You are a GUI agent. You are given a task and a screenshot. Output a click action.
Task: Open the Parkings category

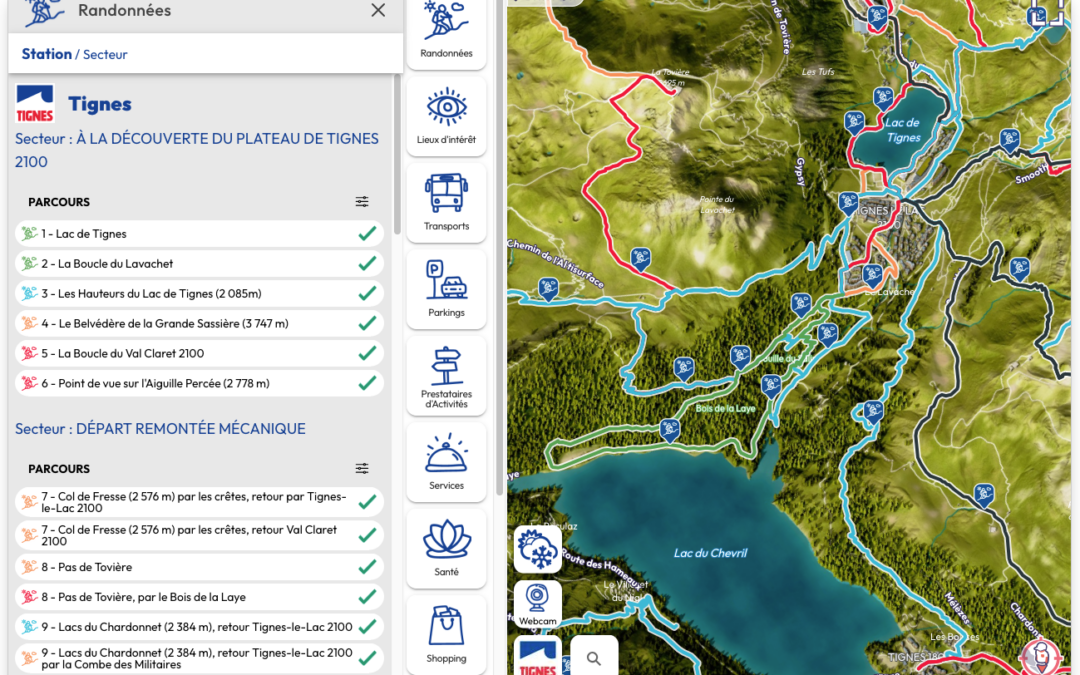pyautogui.click(x=446, y=289)
